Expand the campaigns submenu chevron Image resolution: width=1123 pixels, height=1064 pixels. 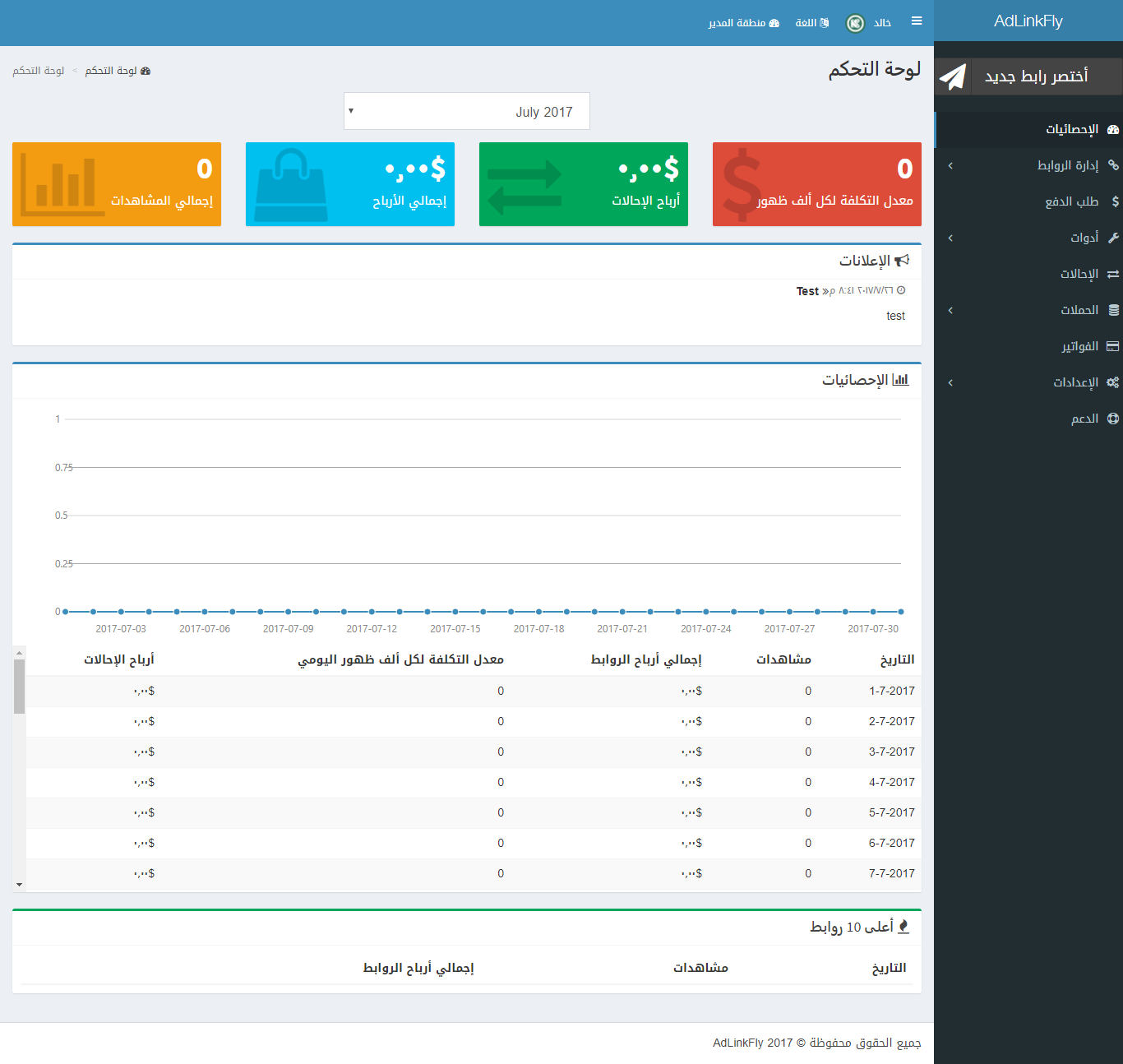tap(950, 310)
